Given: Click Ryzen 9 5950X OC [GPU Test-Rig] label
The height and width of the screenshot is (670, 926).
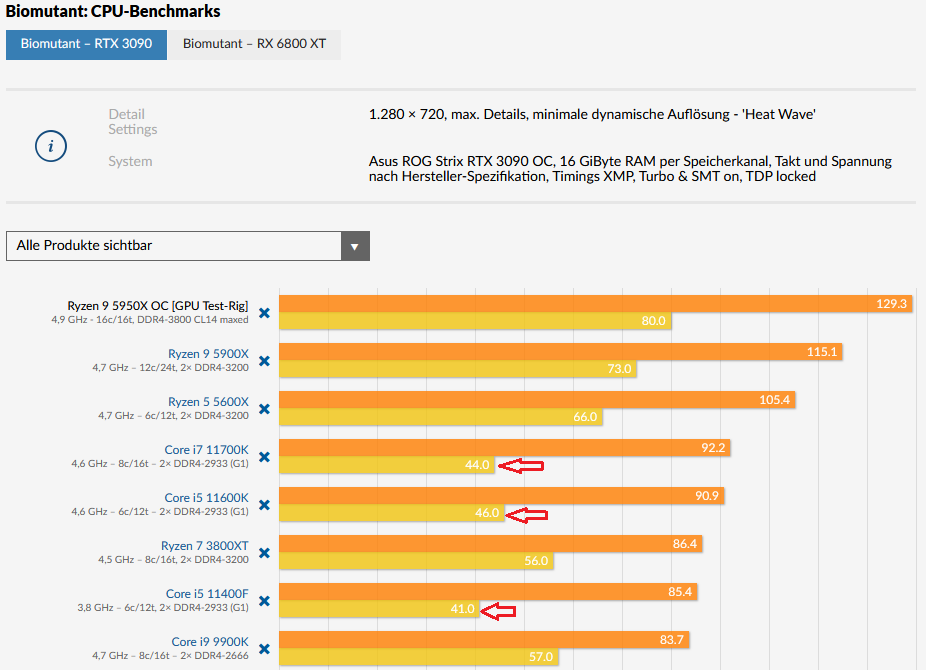Looking at the screenshot, I should click(158, 305).
